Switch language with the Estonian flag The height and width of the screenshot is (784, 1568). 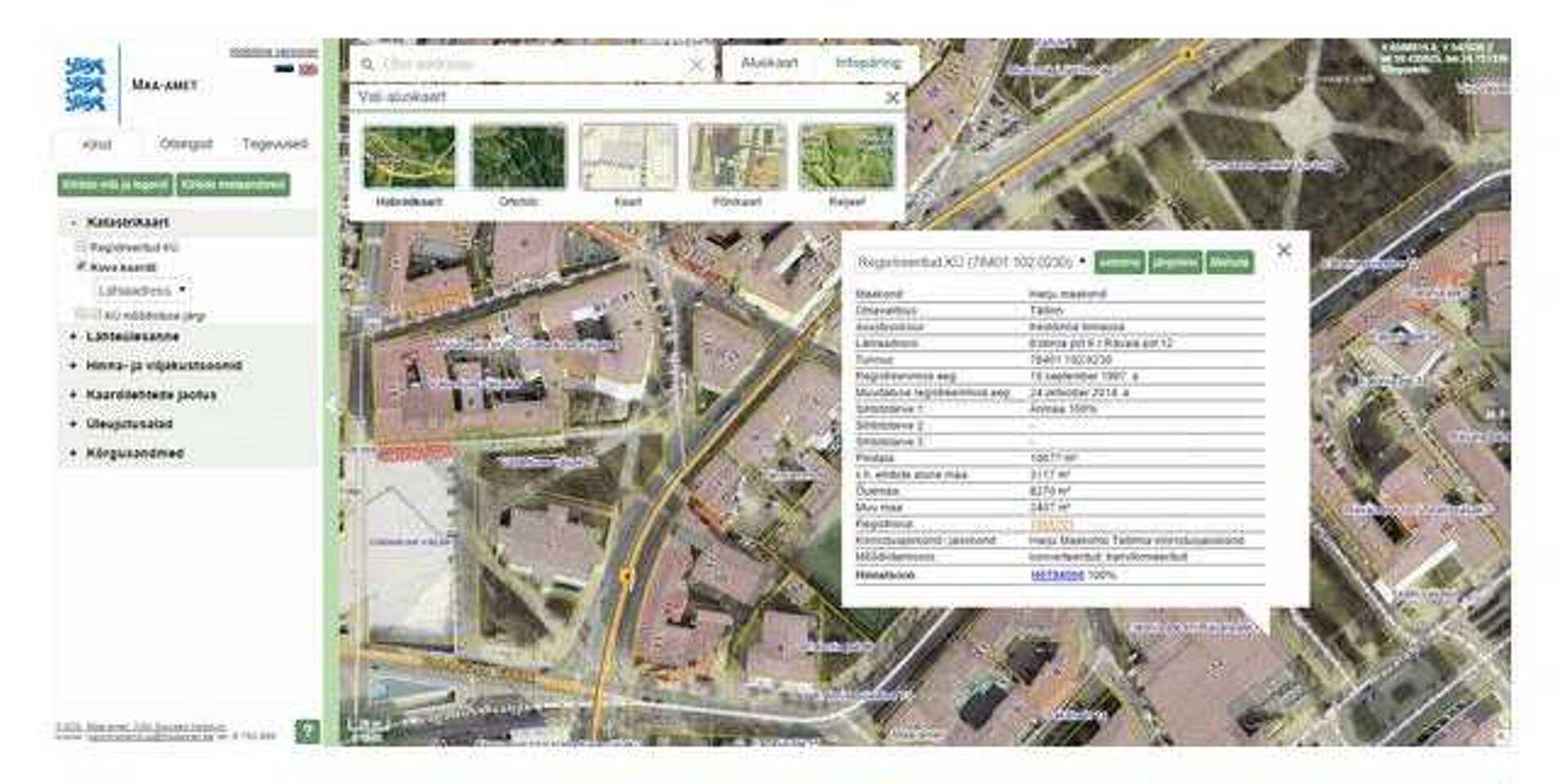283,69
